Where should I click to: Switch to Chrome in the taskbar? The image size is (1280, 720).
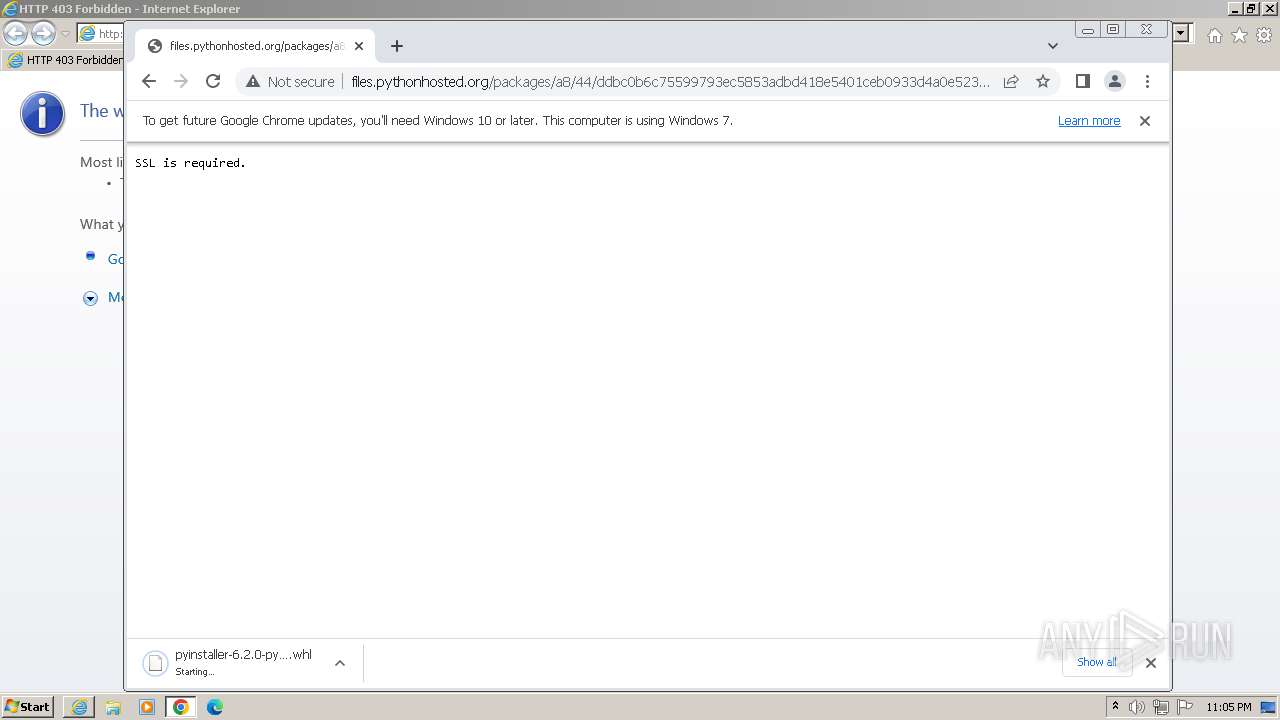pos(181,707)
